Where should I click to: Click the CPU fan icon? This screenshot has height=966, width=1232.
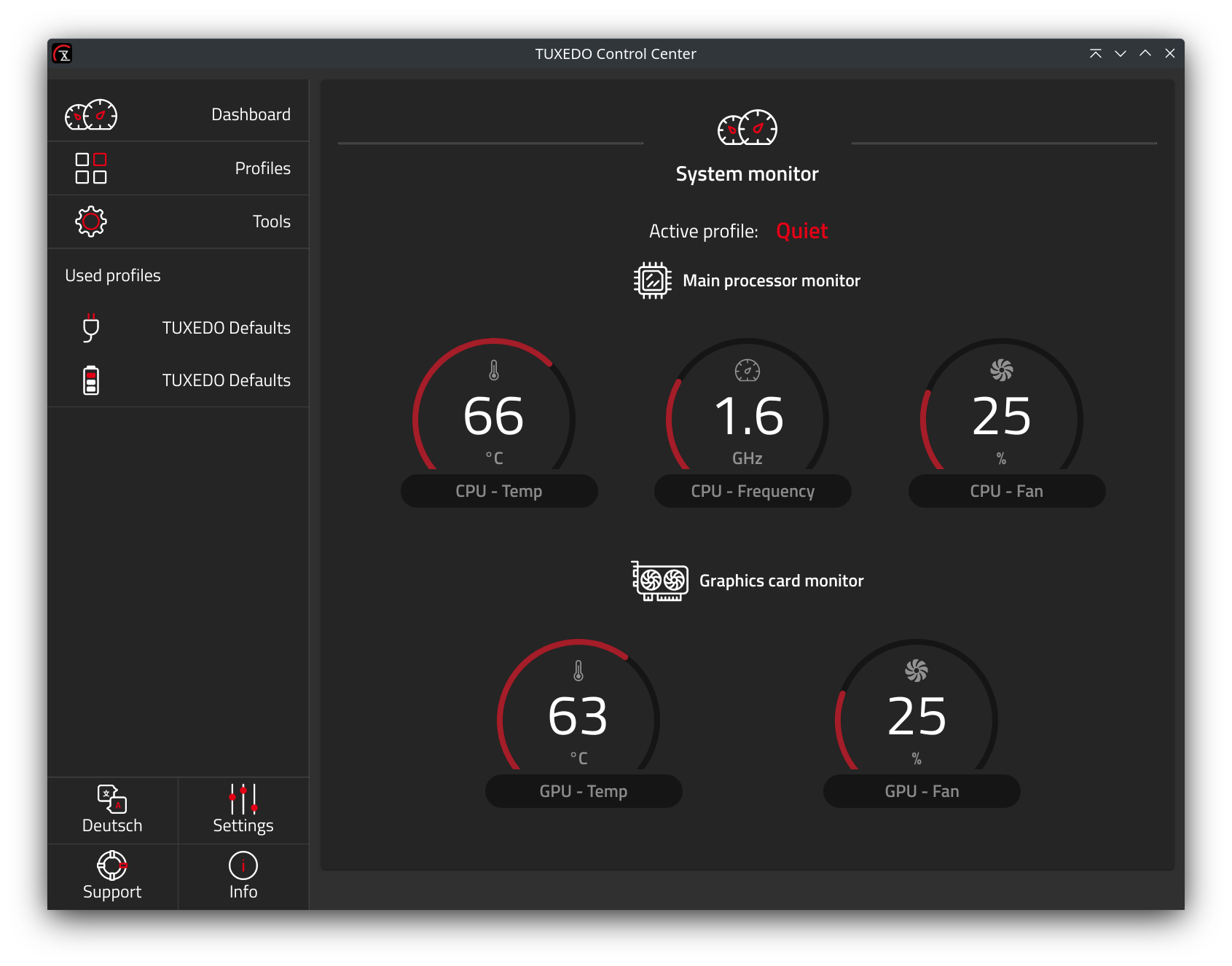click(x=1002, y=370)
